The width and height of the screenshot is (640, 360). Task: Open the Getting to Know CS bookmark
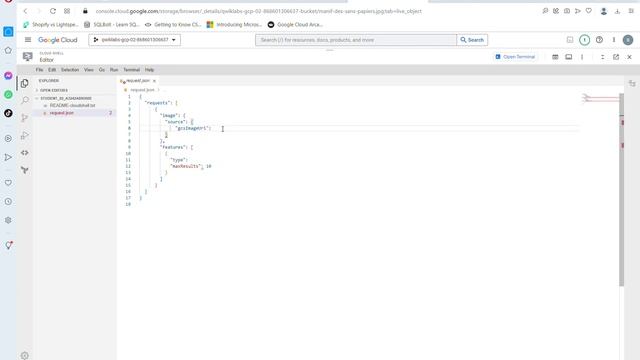click(173, 24)
